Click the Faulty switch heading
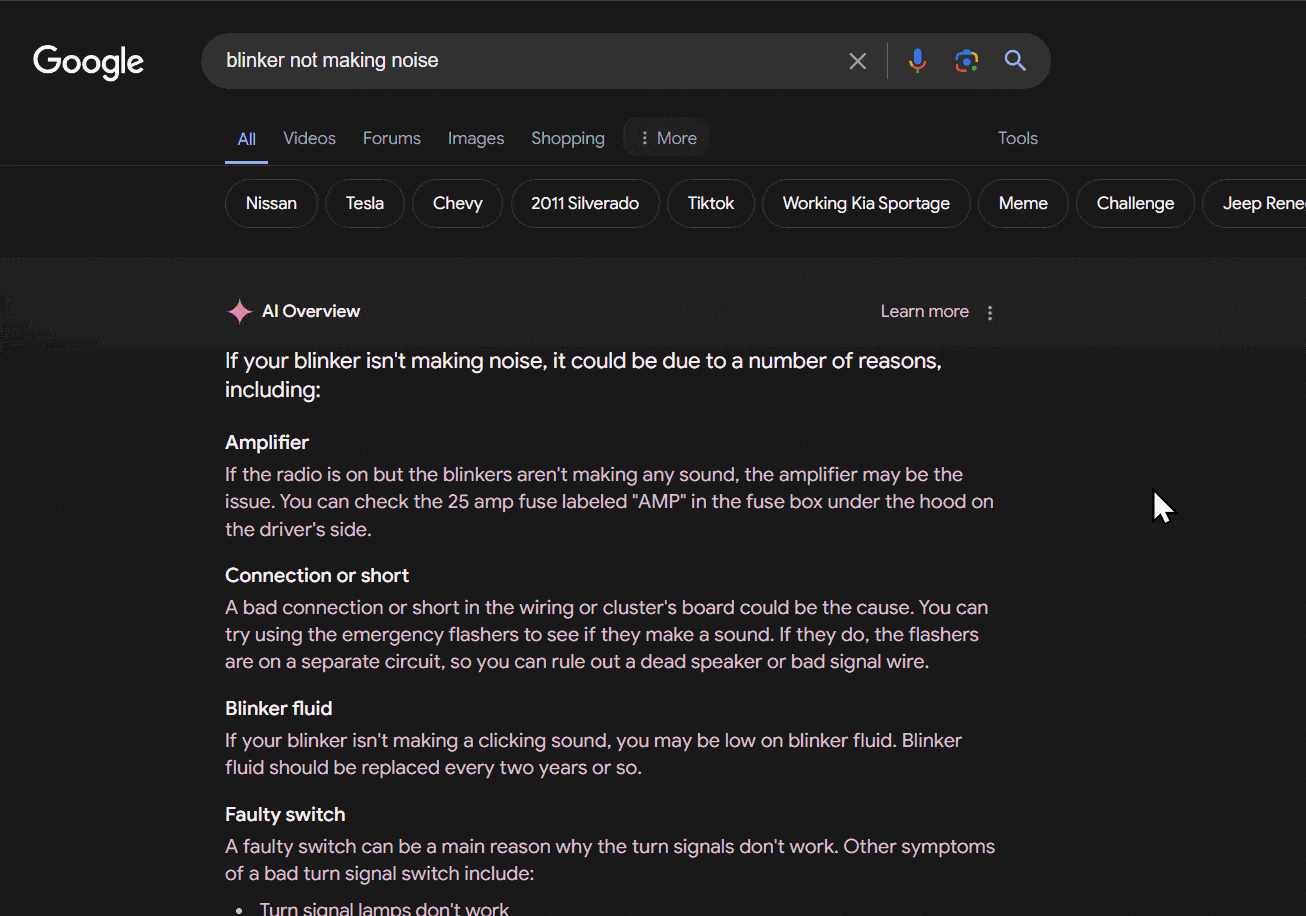This screenshot has height=916, width=1306. coord(285,815)
